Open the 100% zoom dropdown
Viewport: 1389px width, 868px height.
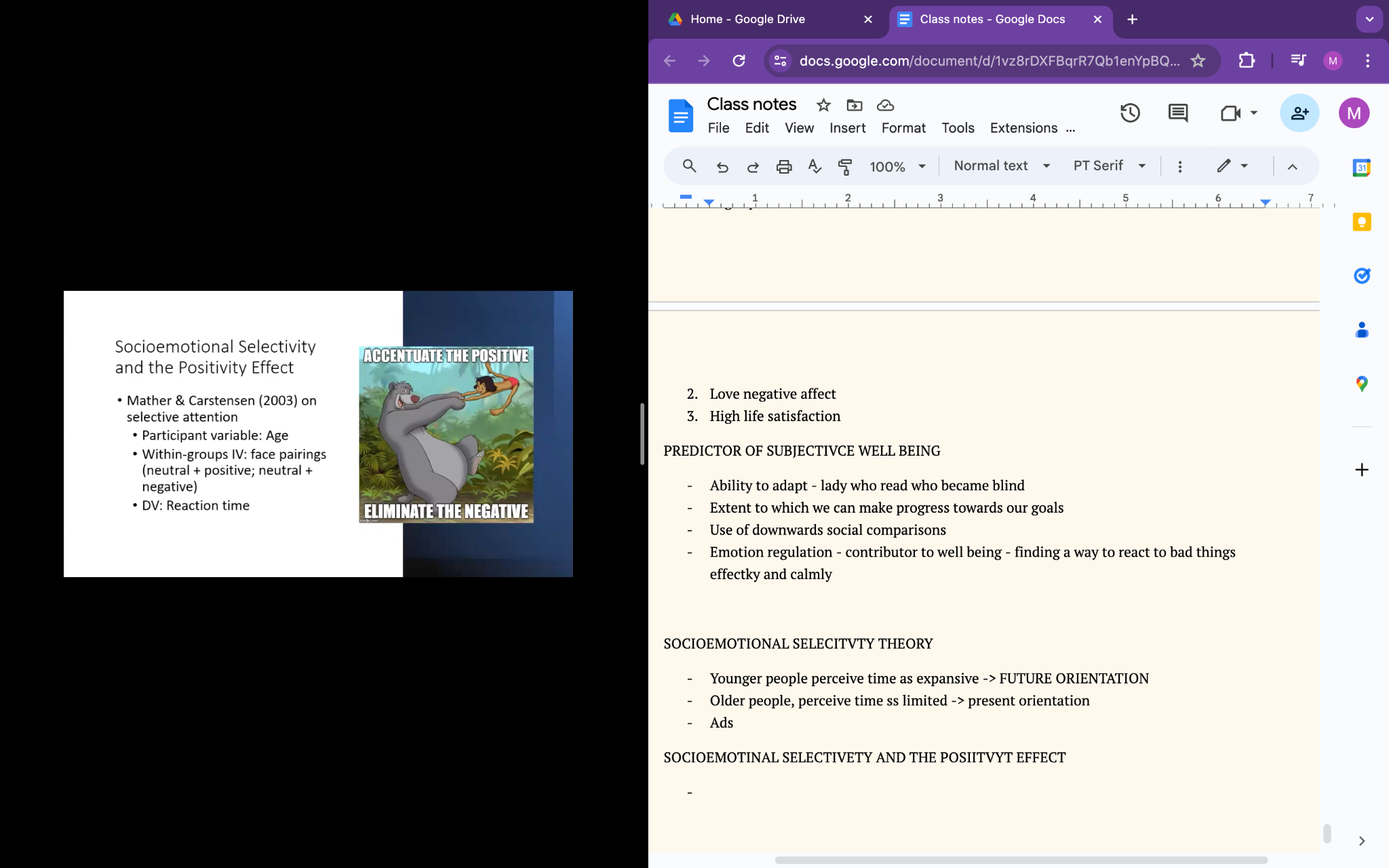pyautogui.click(x=897, y=167)
